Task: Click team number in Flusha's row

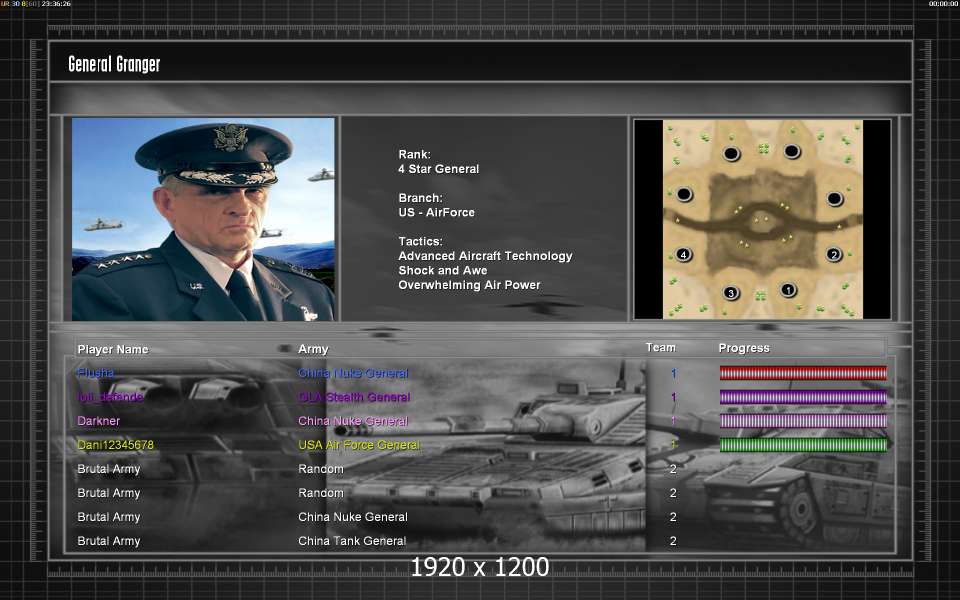Action: [x=673, y=373]
